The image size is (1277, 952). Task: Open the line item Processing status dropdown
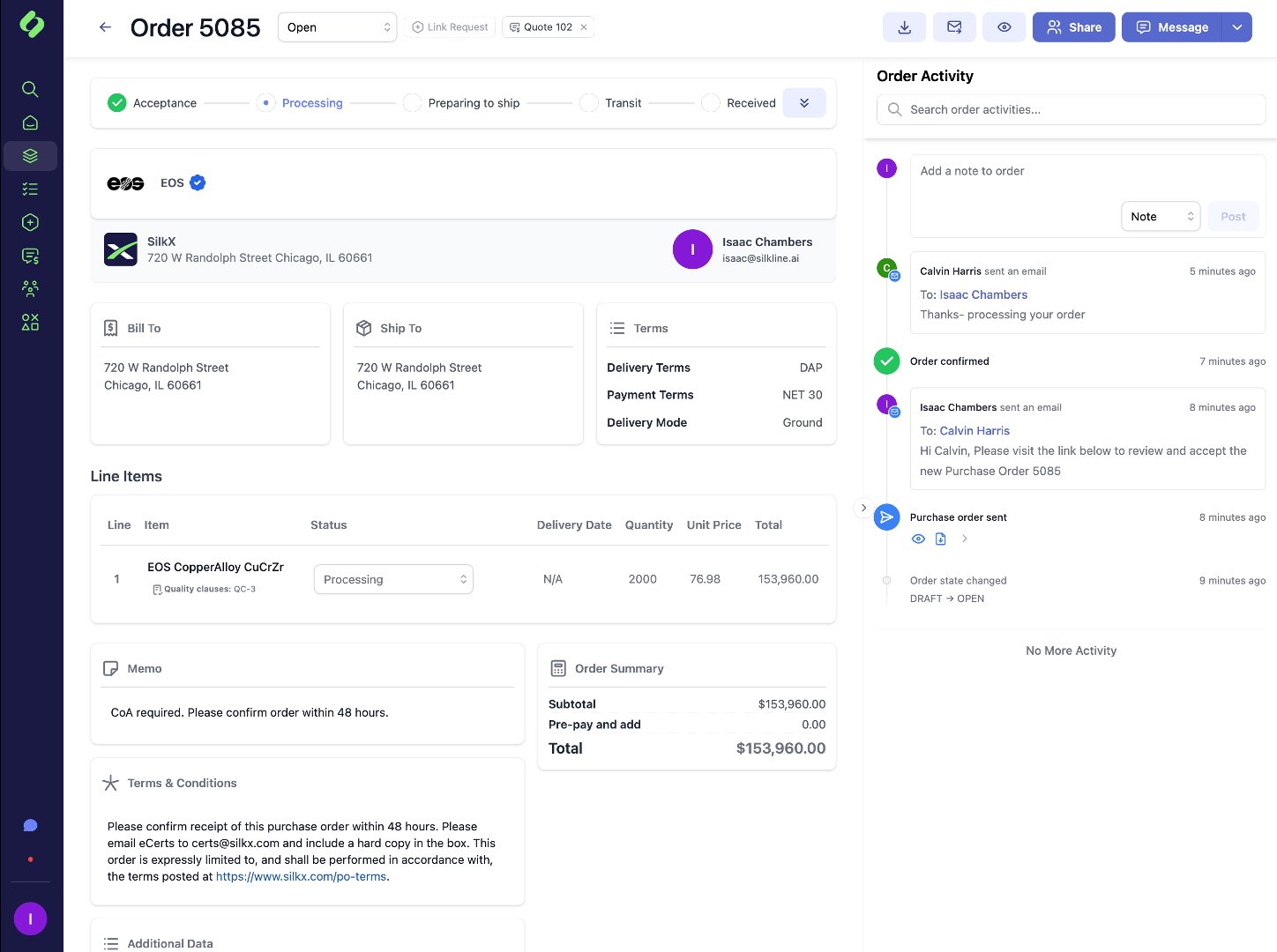[393, 579]
